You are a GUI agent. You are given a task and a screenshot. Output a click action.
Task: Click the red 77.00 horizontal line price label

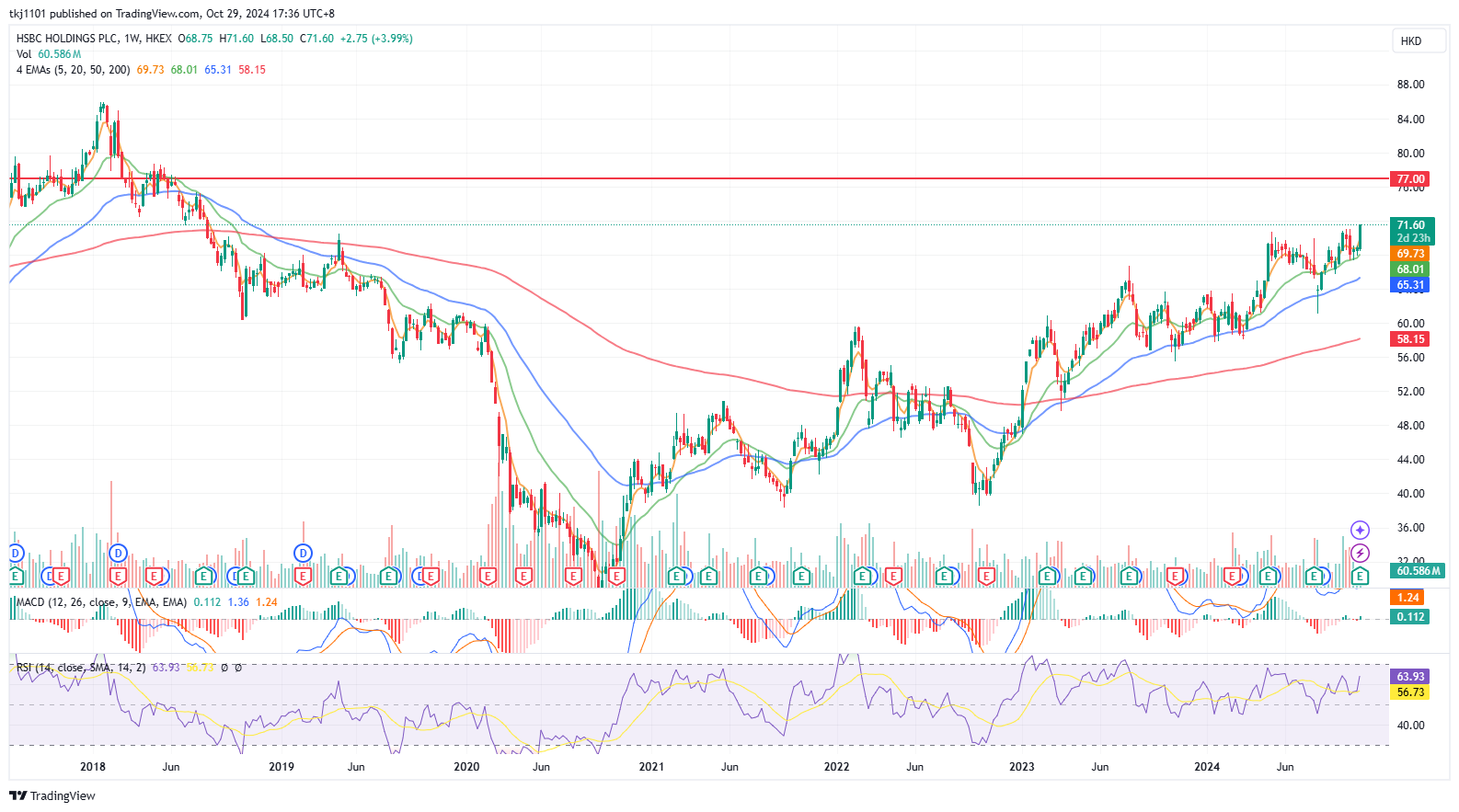pos(1410,179)
